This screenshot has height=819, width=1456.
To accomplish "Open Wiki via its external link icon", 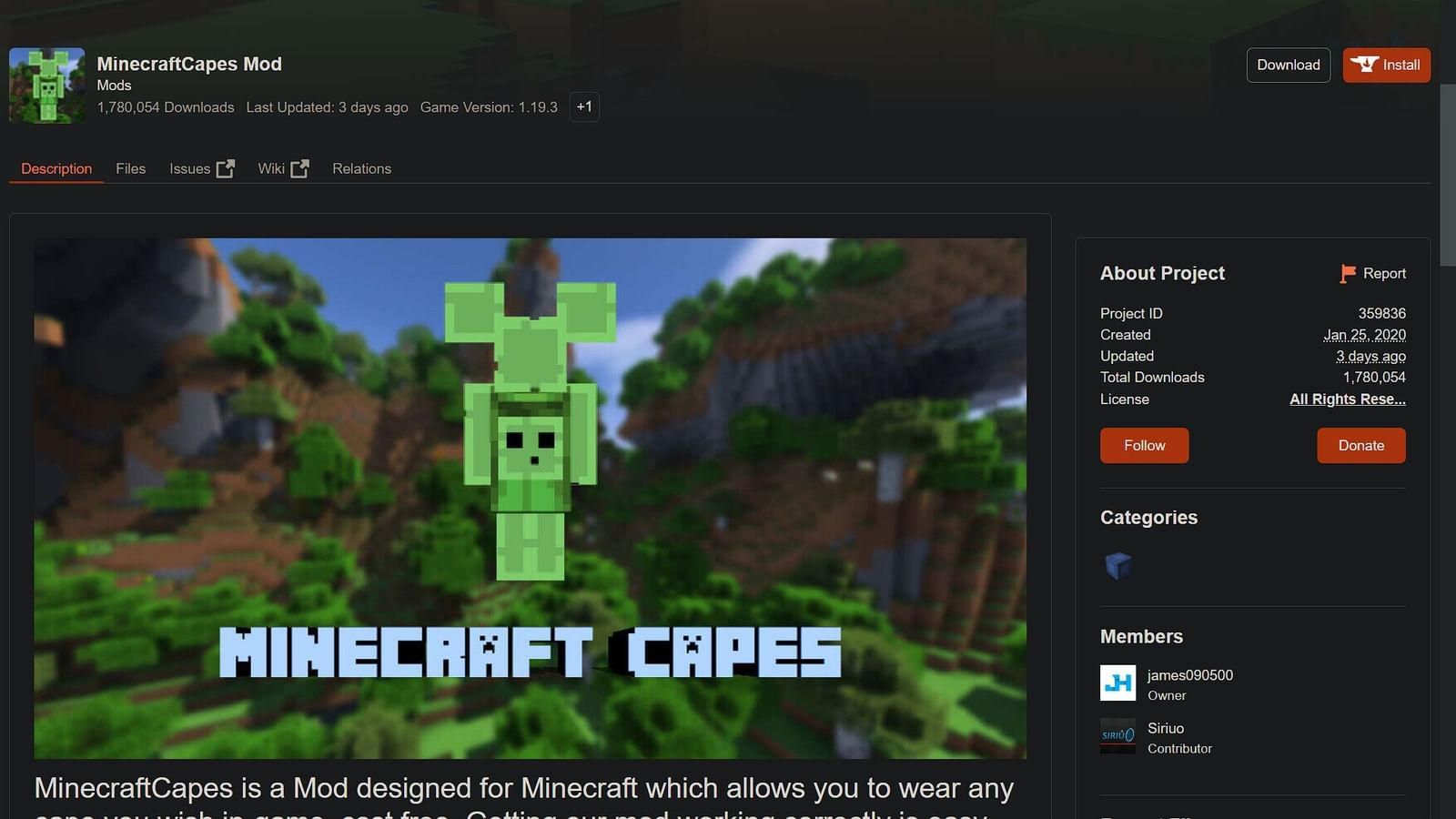I will (x=301, y=167).
